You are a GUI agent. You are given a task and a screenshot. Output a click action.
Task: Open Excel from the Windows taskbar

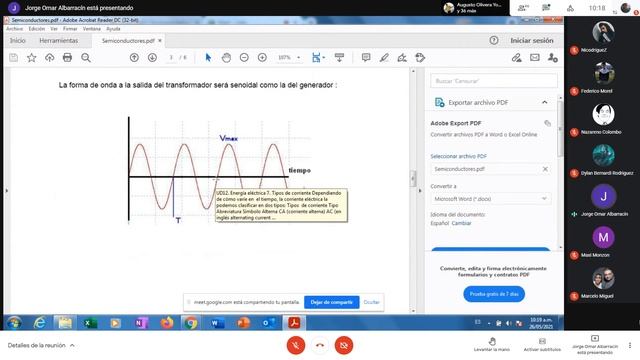[x=90, y=323]
